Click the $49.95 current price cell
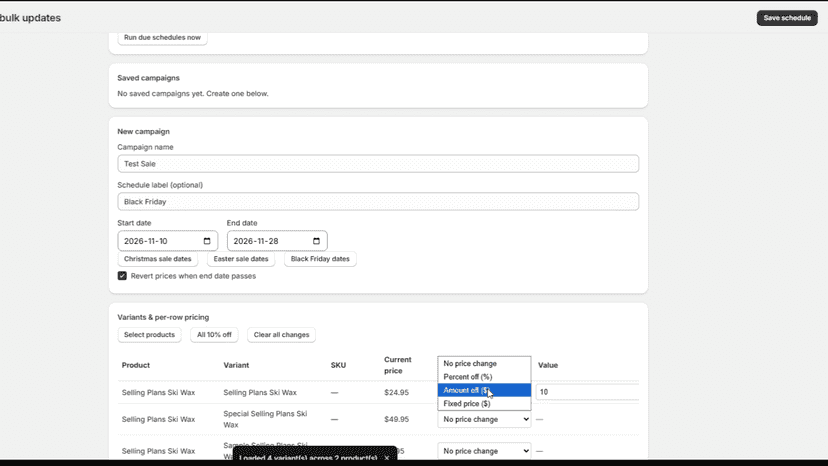The width and height of the screenshot is (828, 466). (396, 420)
